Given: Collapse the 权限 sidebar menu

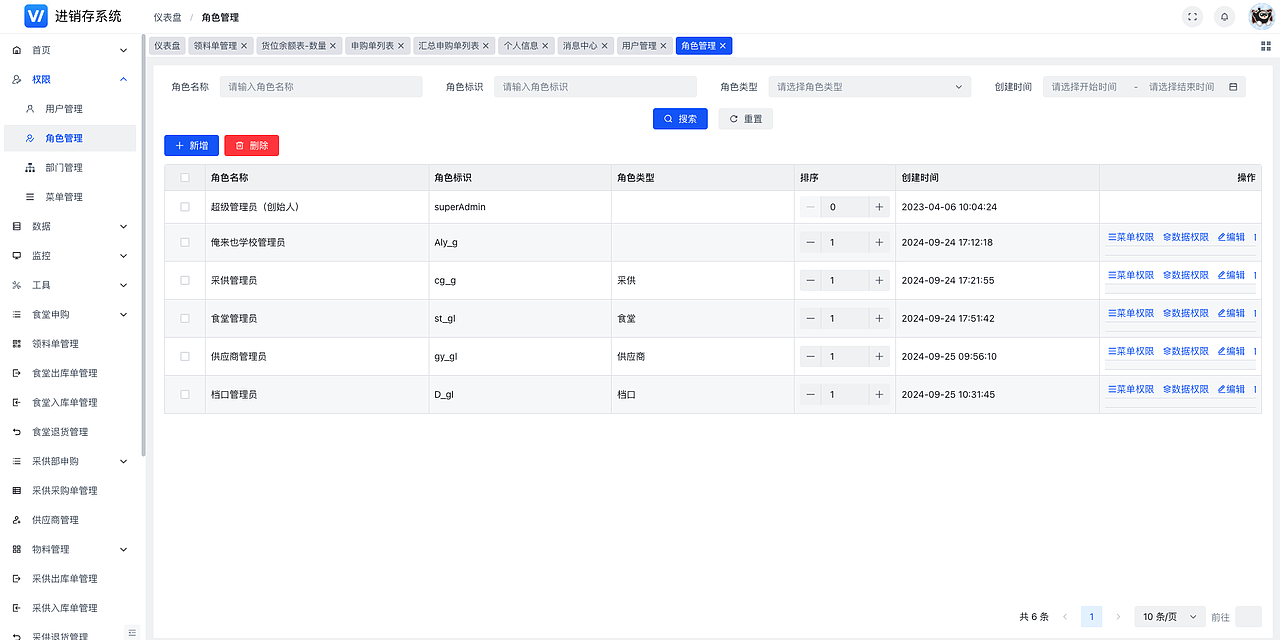Looking at the screenshot, I should pyautogui.click(x=68, y=79).
